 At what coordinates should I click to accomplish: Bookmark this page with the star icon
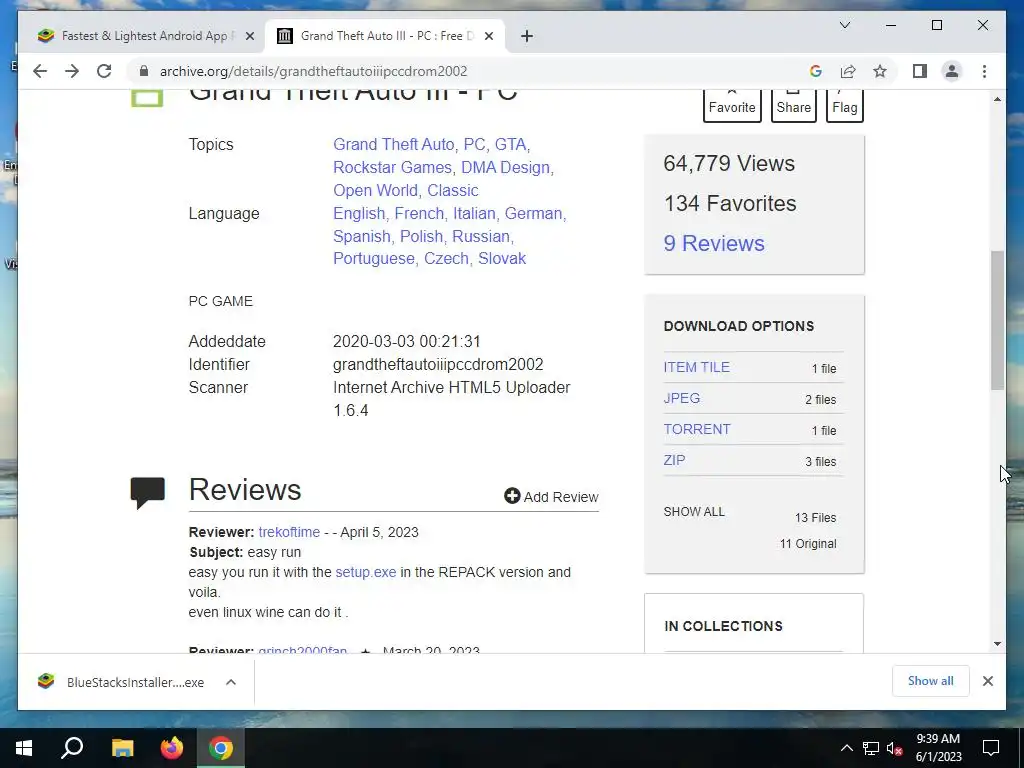(880, 71)
